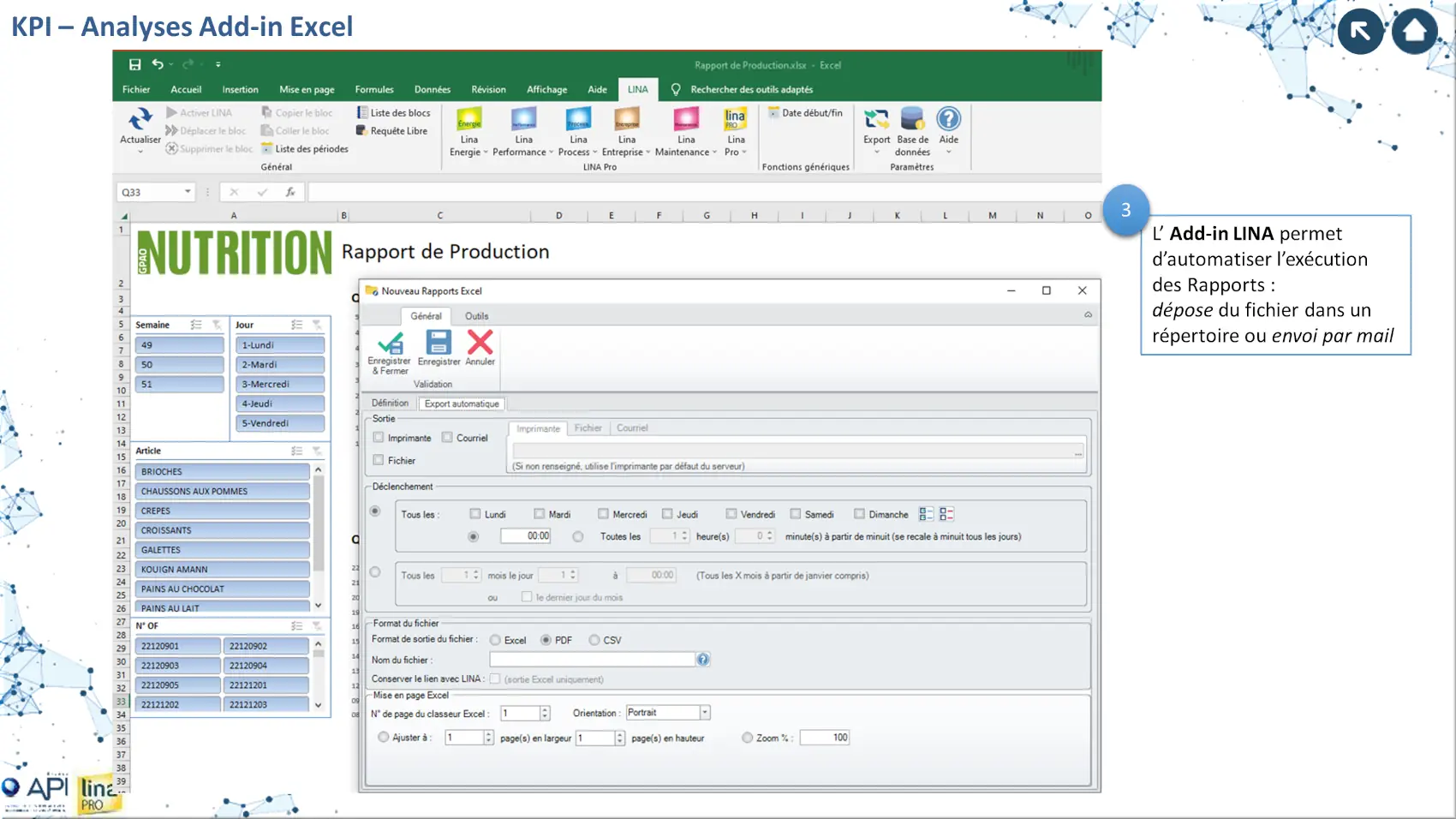Open the Lina Energie tool

click(468, 120)
